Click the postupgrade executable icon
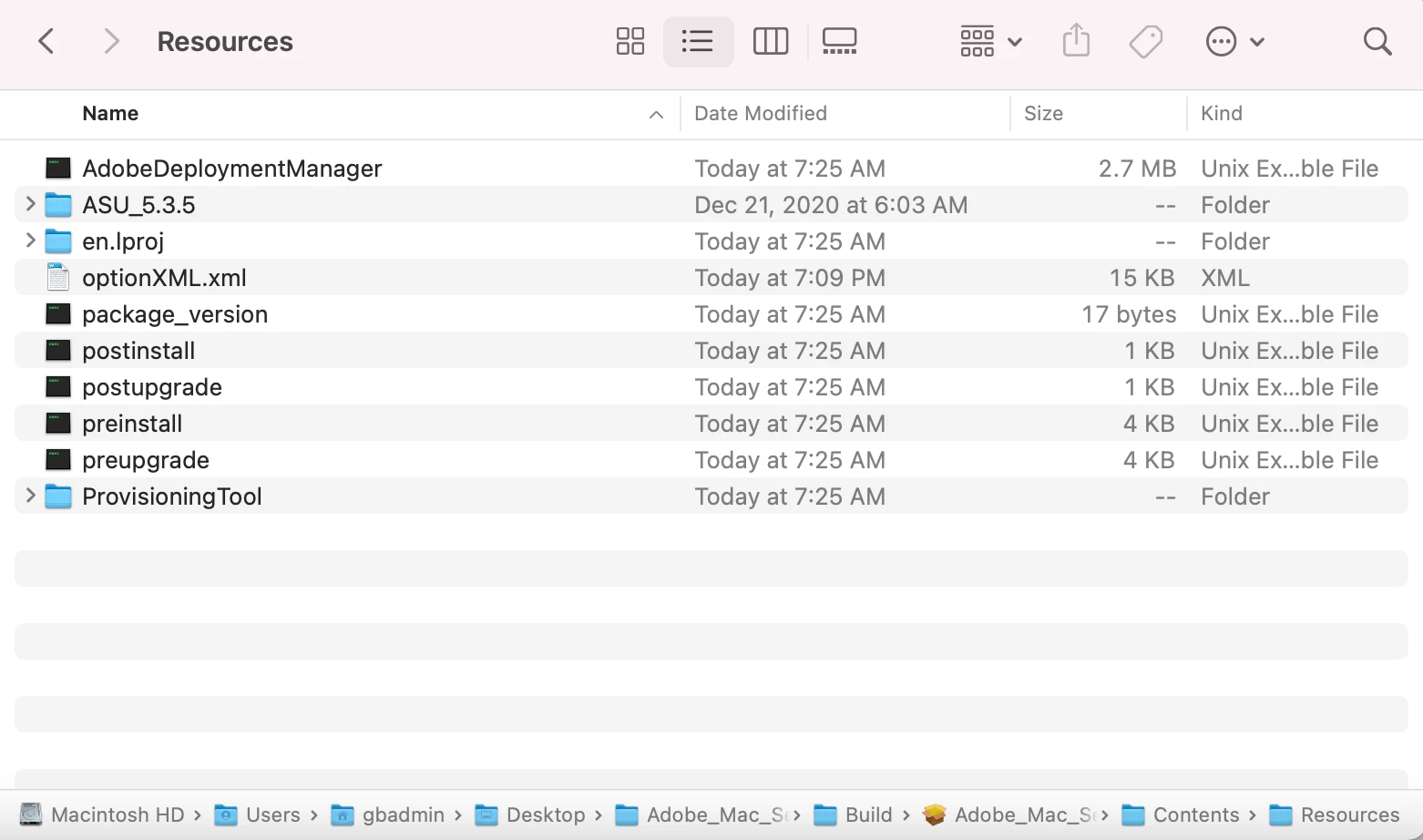This screenshot has height=840, width=1423. click(58, 386)
